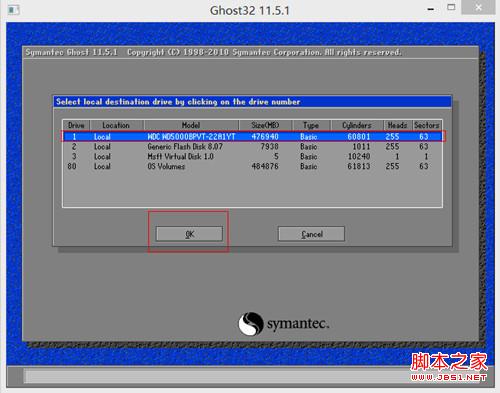Select drive 2 Generic Flash Disk row

pos(253,146)
